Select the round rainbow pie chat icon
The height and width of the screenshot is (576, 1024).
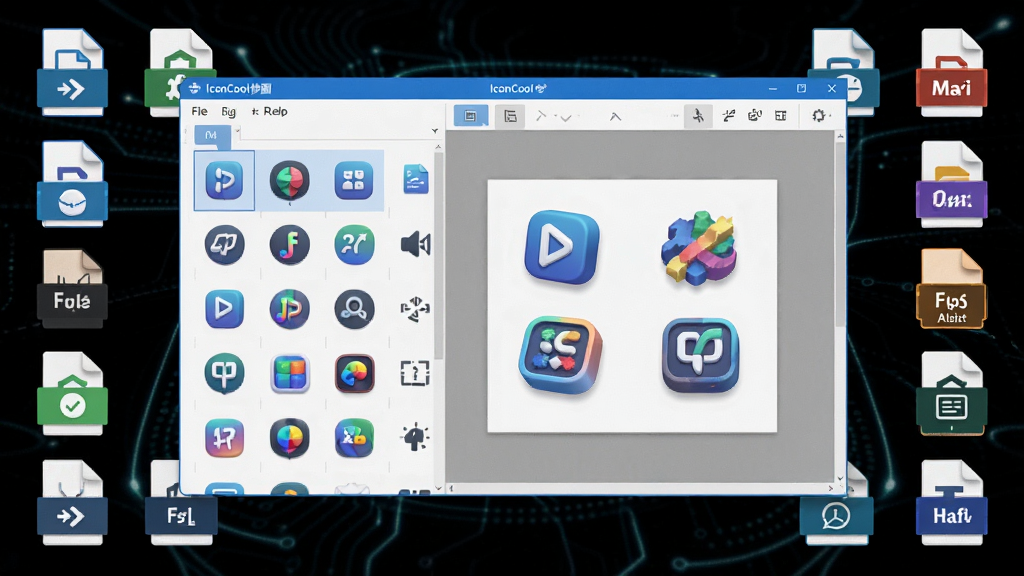tap(289, 438)
